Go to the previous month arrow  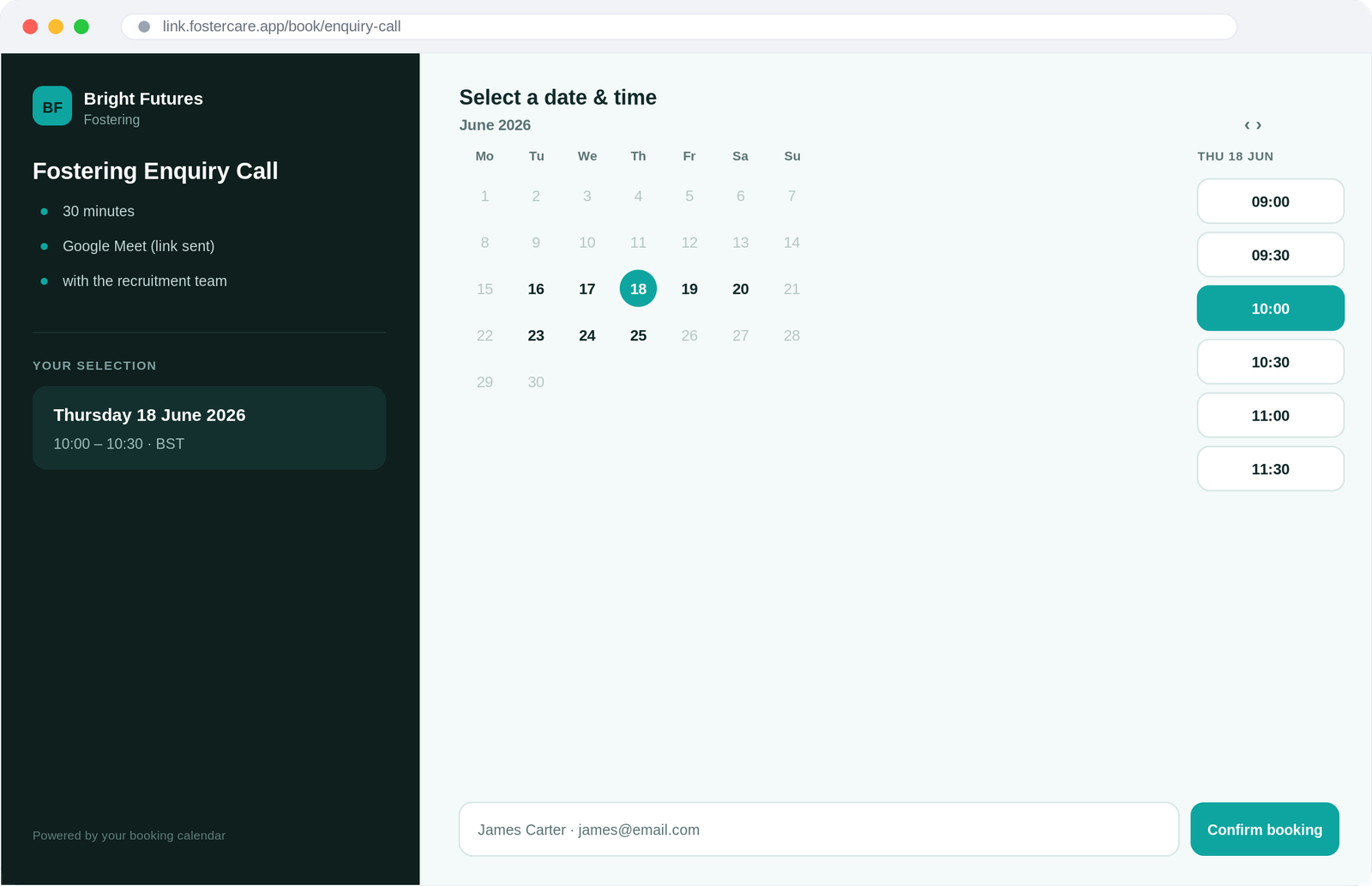pyautogui.click(x=1247, y=125)
